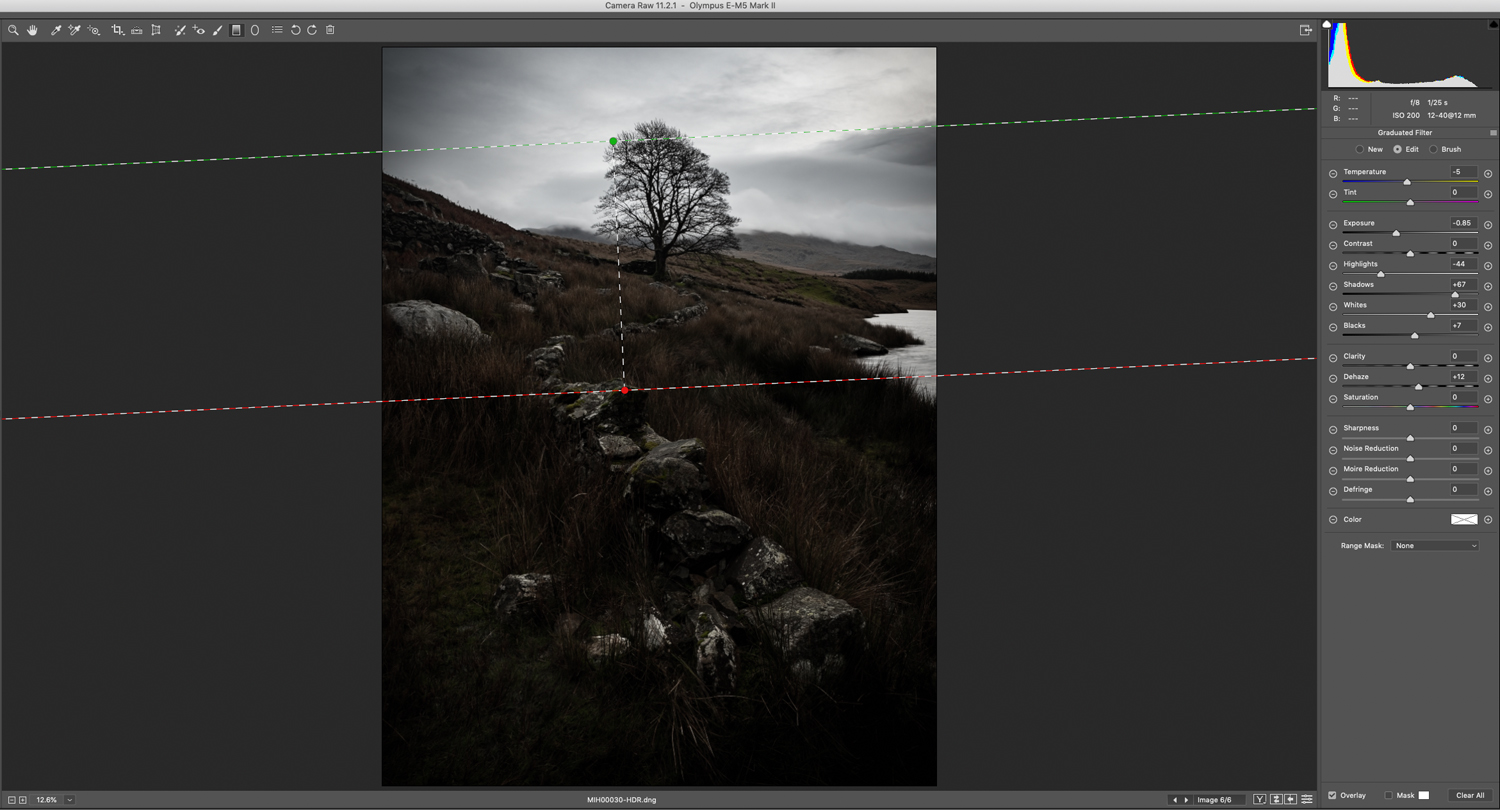1500x810 pixels.
Task: Select the White Balance eyedropper tool
Action: (56, 30)
